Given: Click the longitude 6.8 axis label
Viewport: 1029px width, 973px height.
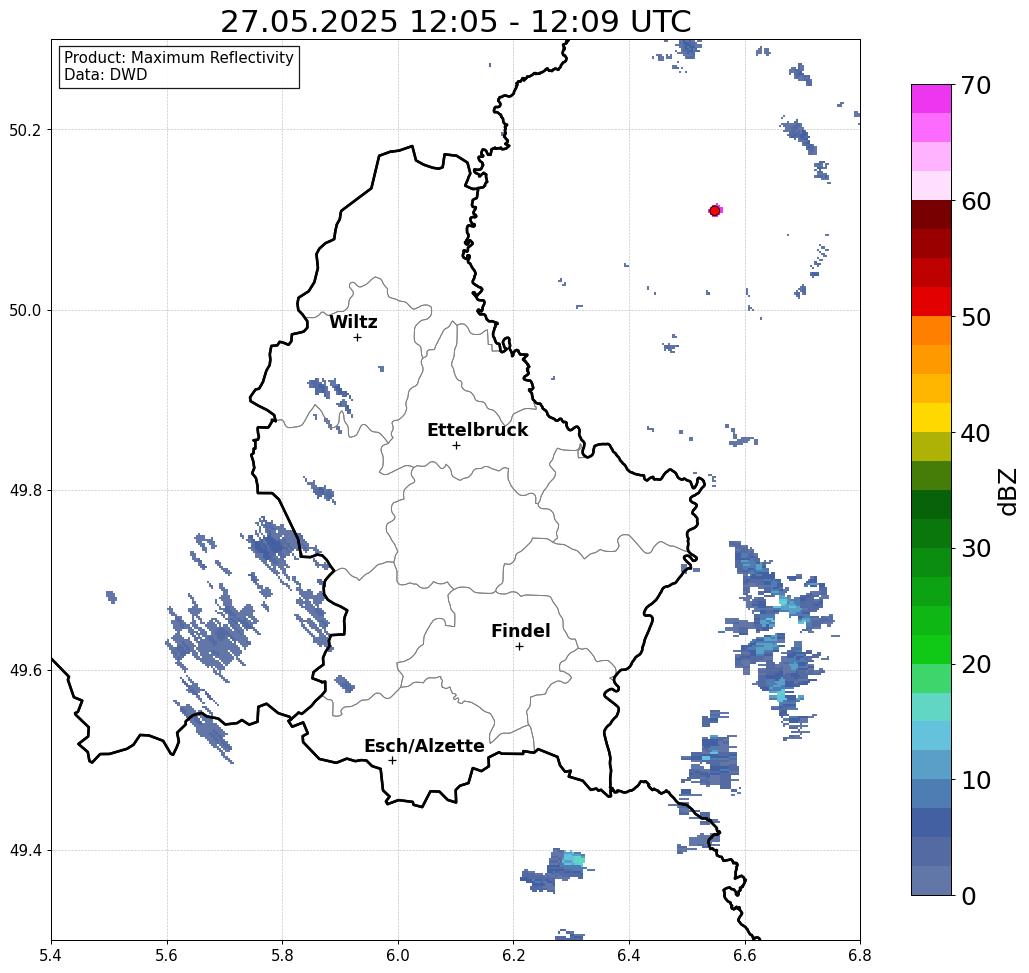Looking at the screenshot, I should pyautogui.click(x=860, y=956).
